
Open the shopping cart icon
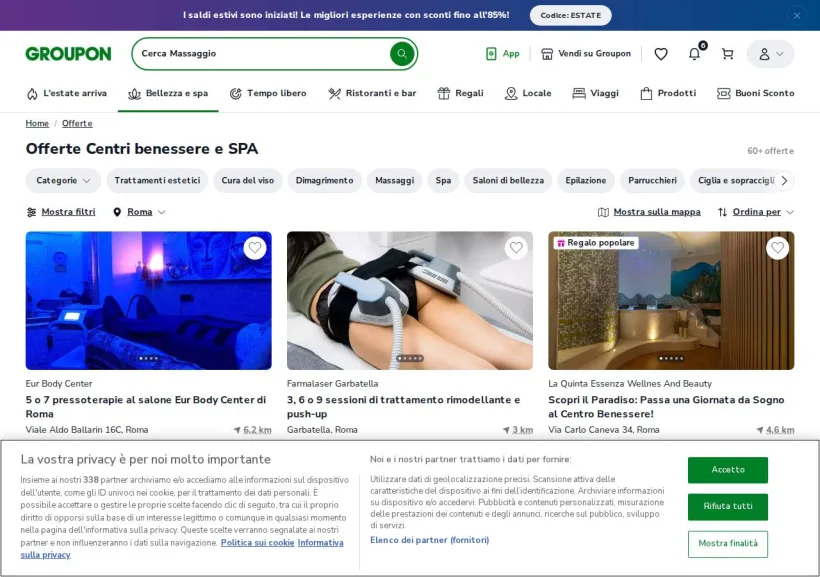click(727, 54)
